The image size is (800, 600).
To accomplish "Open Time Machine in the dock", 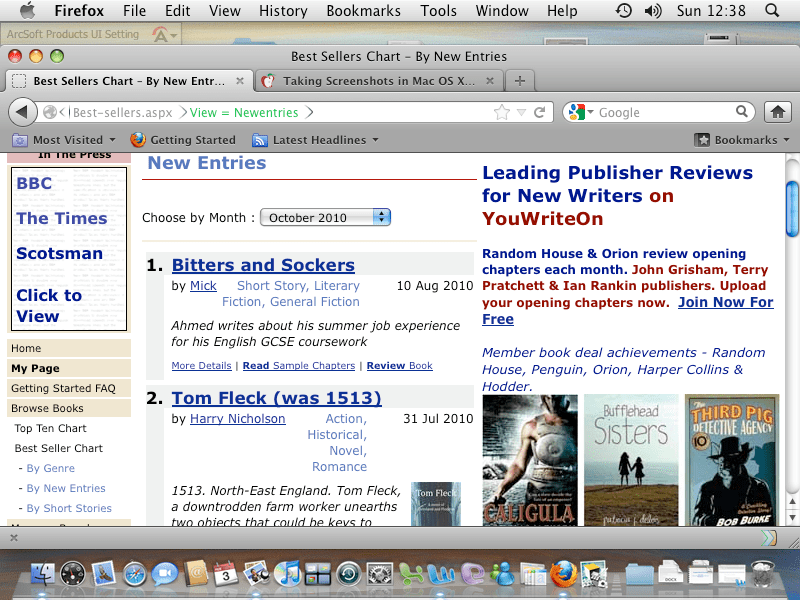I will (349, 573).
